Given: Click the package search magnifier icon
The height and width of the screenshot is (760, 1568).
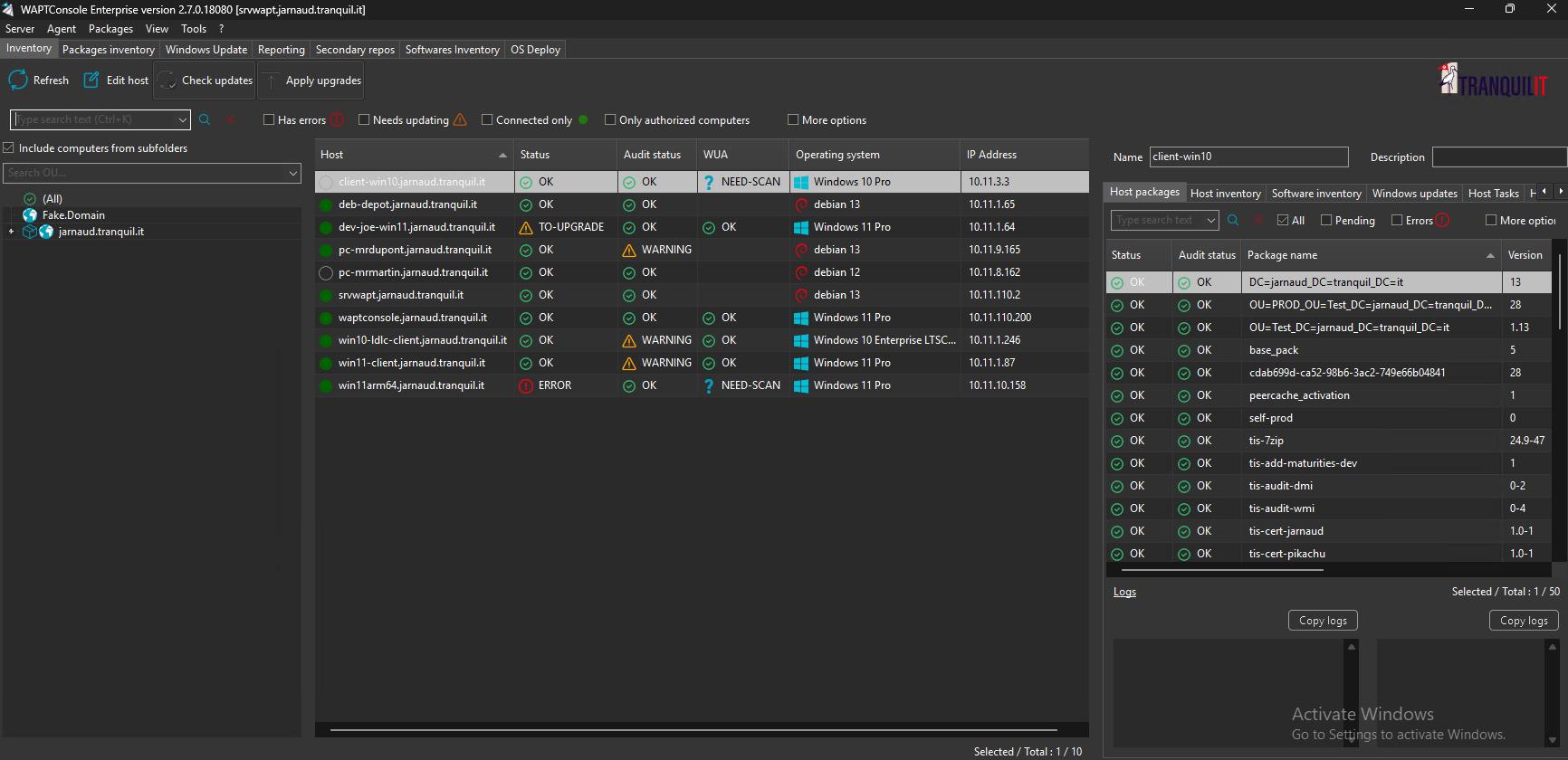Looking at the screenshot, I should point(1233,220).
